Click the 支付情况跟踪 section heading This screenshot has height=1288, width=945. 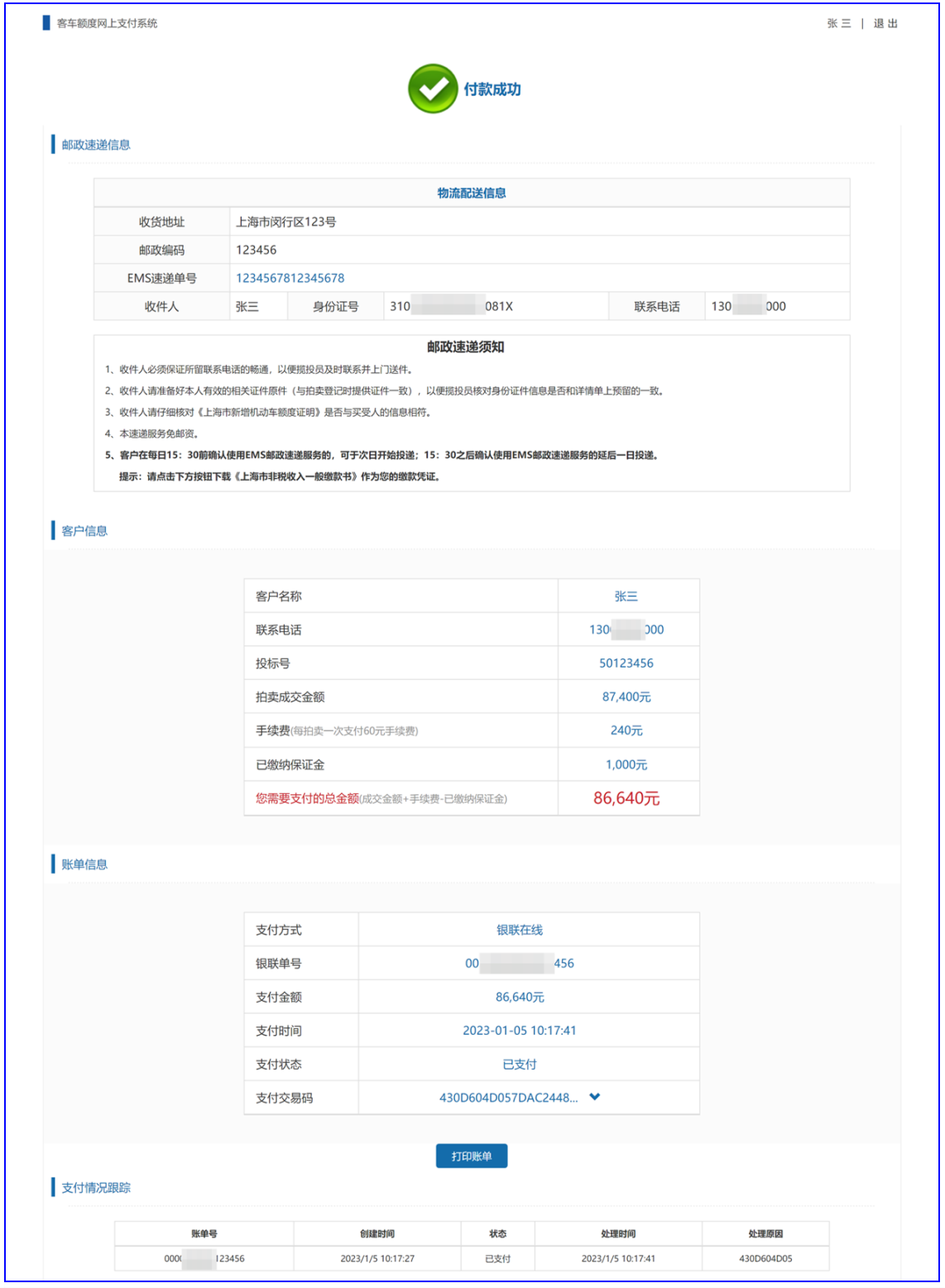point(96,1188)
